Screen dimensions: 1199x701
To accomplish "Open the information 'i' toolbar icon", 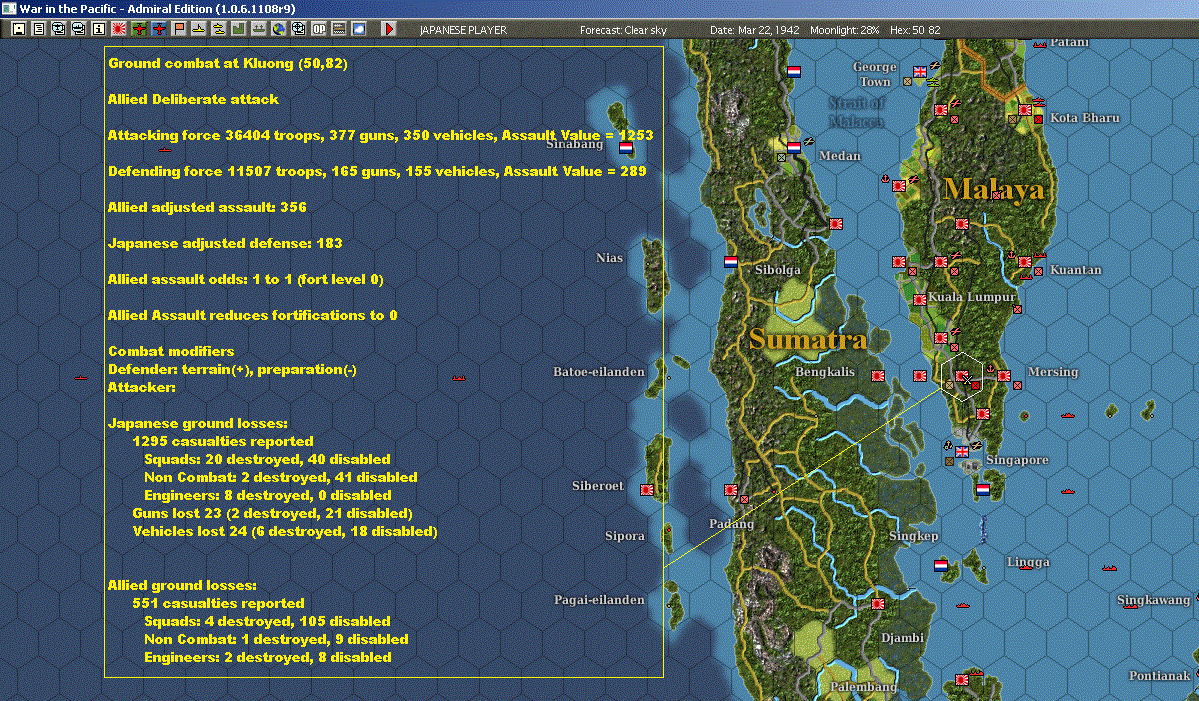I will pos(99,29).
